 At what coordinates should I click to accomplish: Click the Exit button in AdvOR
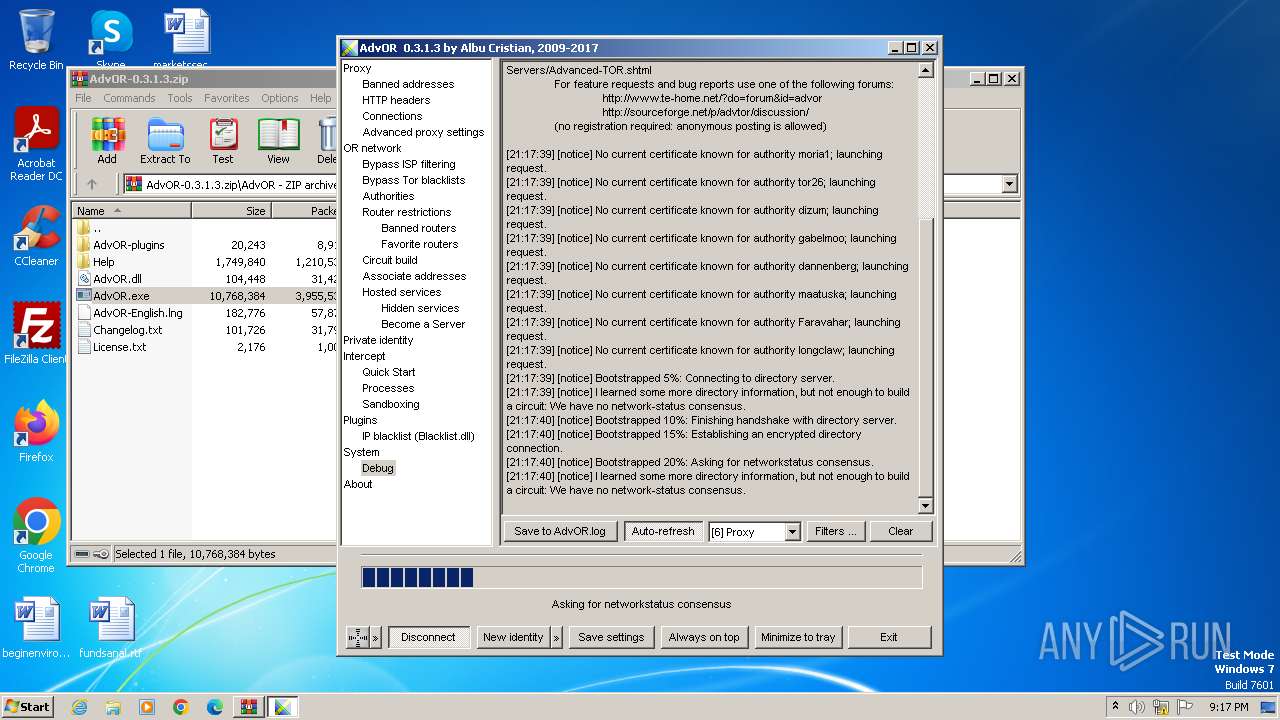[x=889, y=637]
